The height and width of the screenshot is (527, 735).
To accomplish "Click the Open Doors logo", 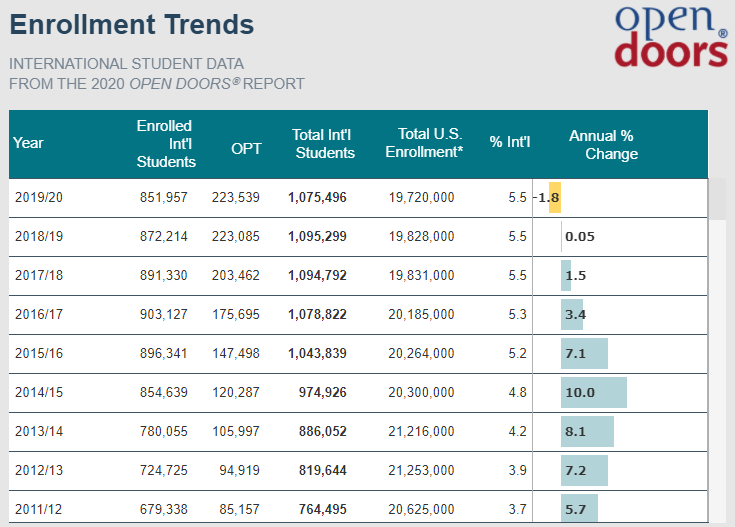I will click(x=669, y=37).
